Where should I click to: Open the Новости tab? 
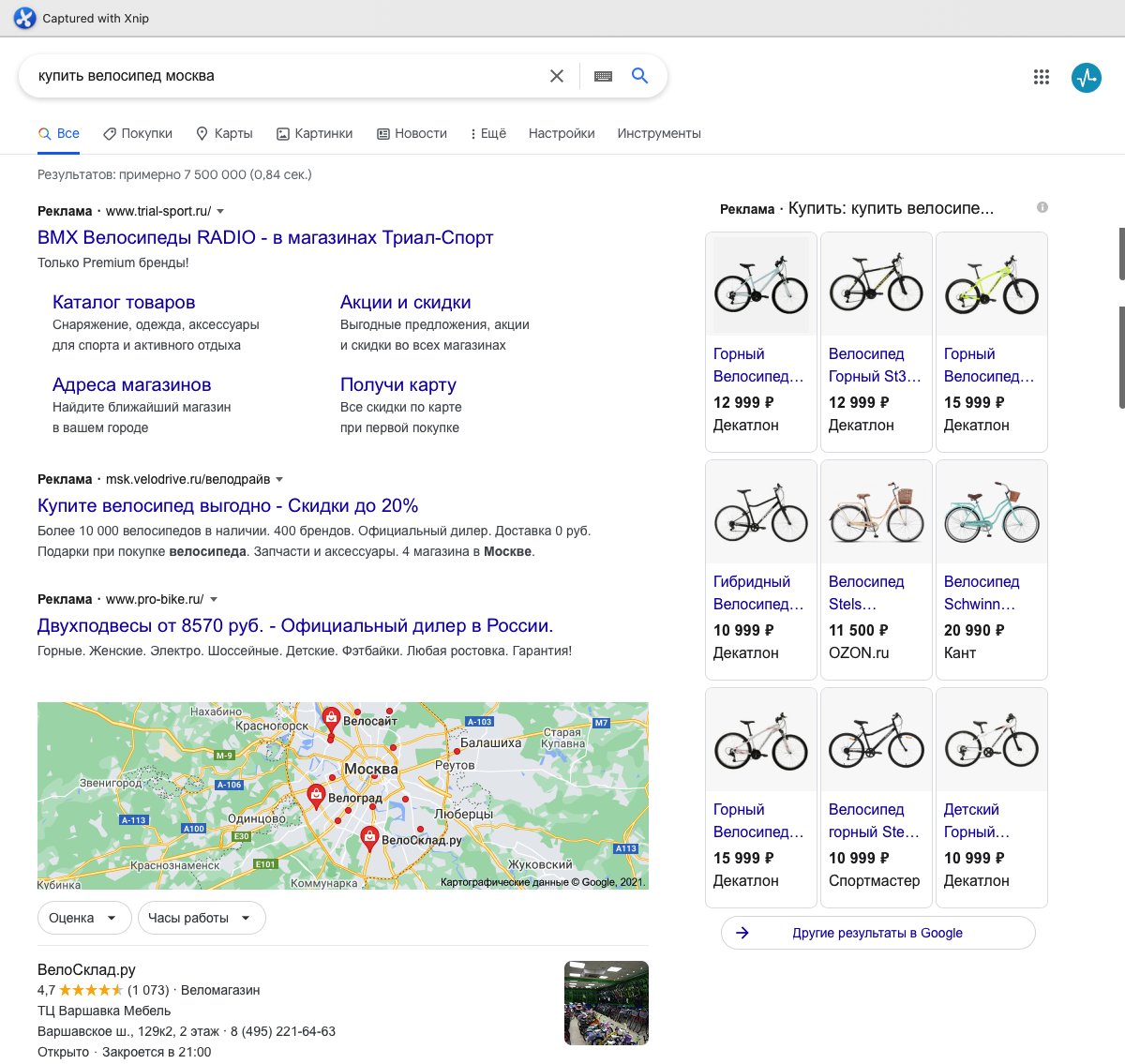[412, 133]
